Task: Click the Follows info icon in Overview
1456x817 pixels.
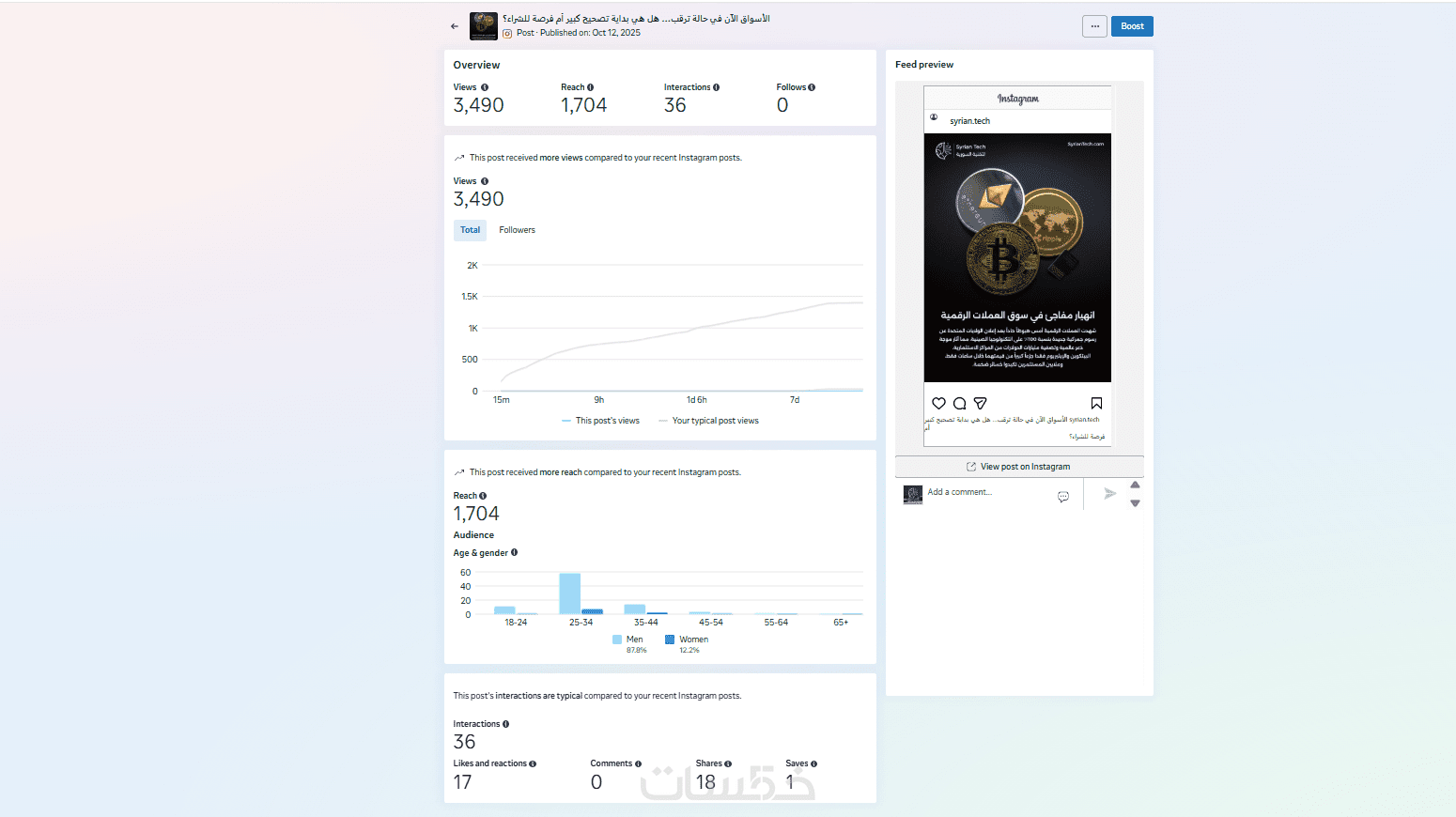Action: coord(812,87)
